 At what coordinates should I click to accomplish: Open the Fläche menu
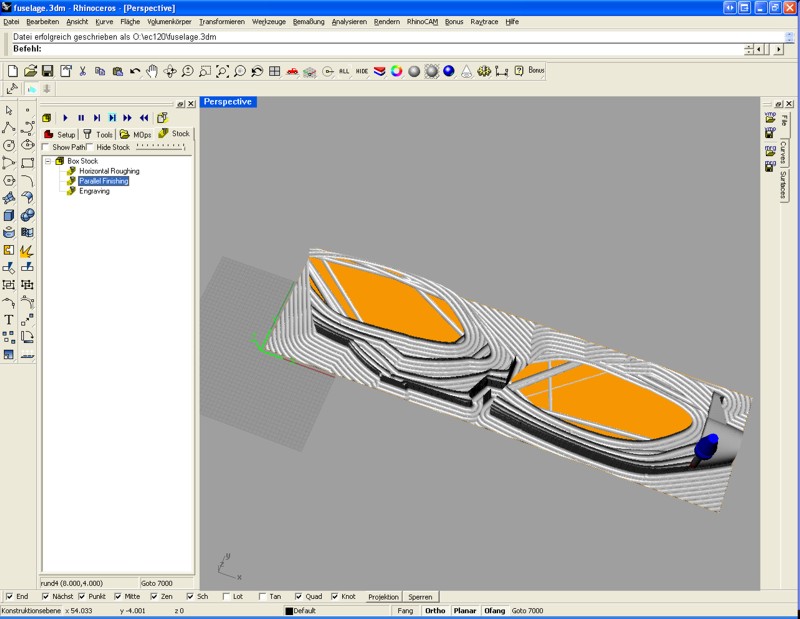click(130, 21)
